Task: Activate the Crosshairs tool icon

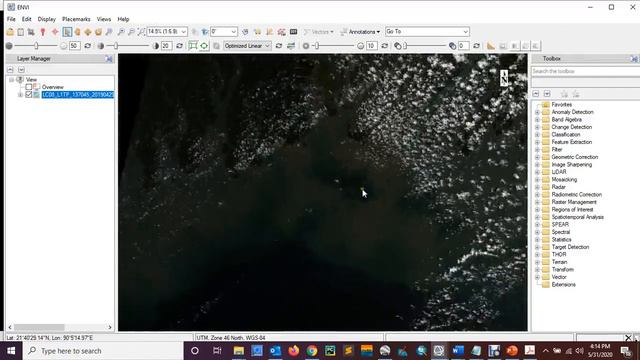Action: (x=55, y=32)
